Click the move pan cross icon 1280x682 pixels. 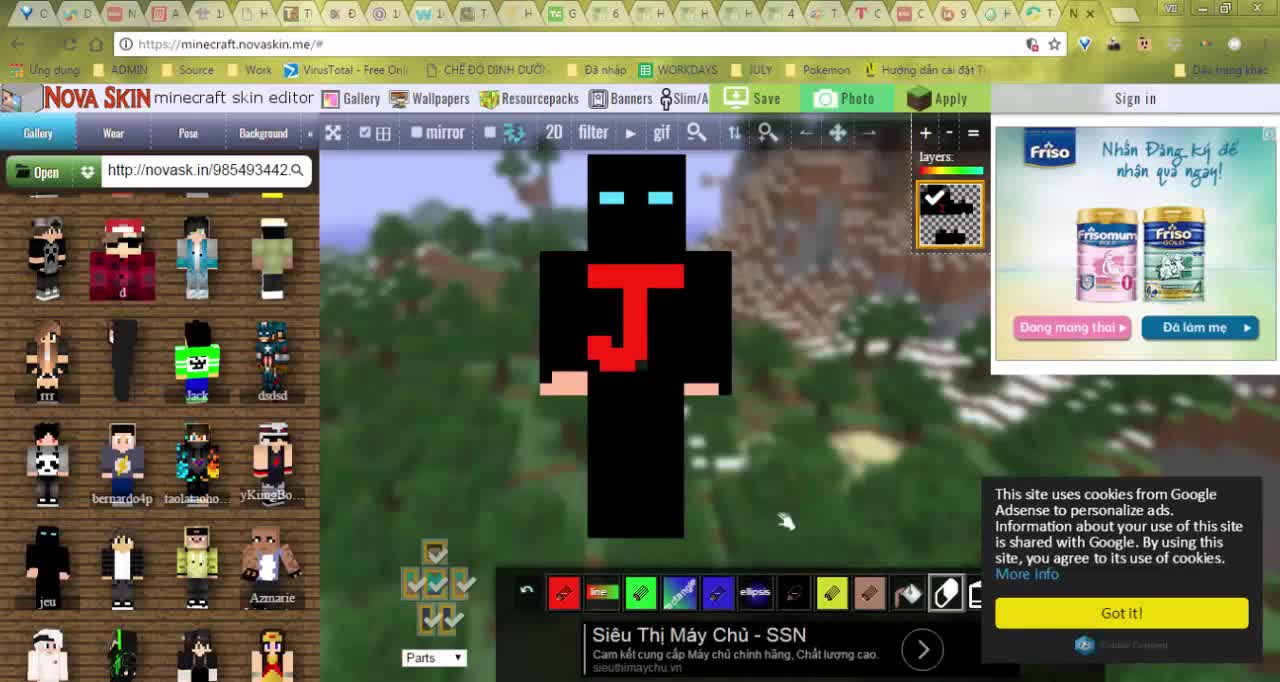[838, 133]
